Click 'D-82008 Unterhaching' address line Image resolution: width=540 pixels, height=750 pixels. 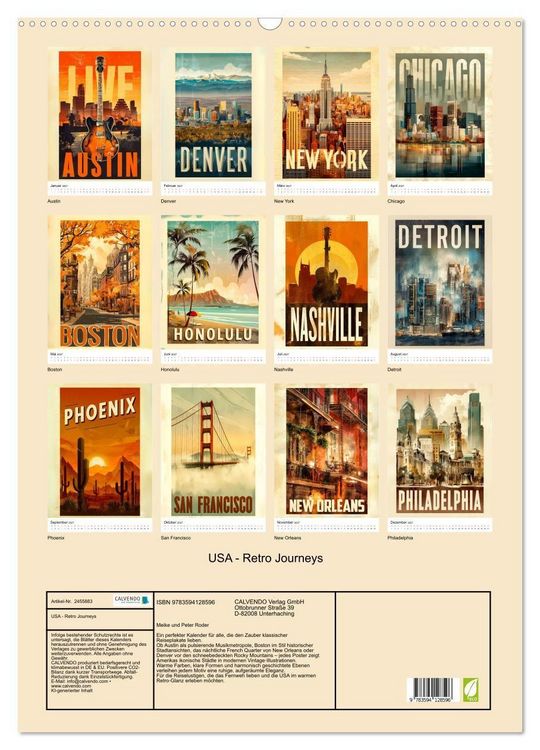click(264, 613)
